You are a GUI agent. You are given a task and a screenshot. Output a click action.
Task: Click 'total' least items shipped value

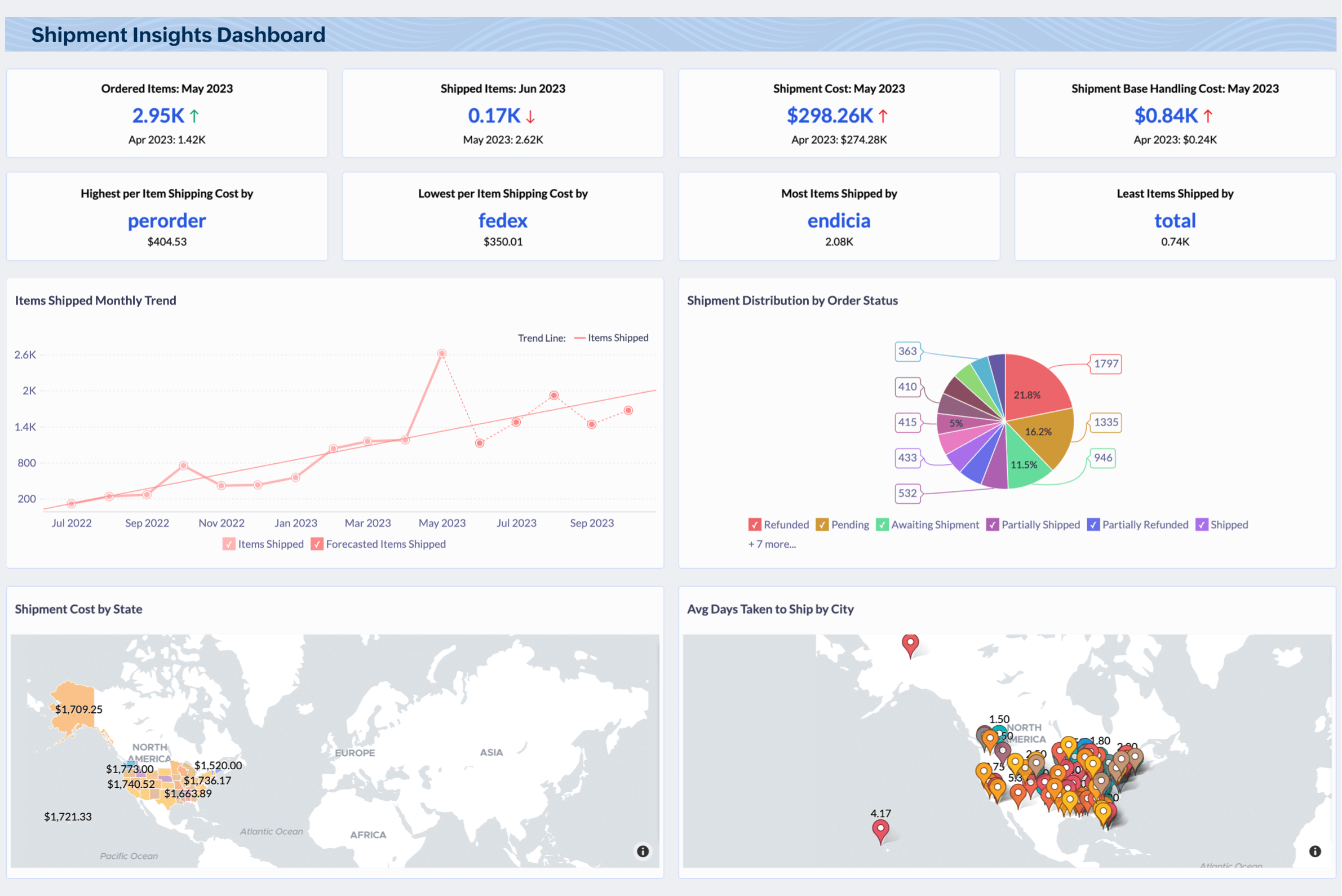(1175, 220)
